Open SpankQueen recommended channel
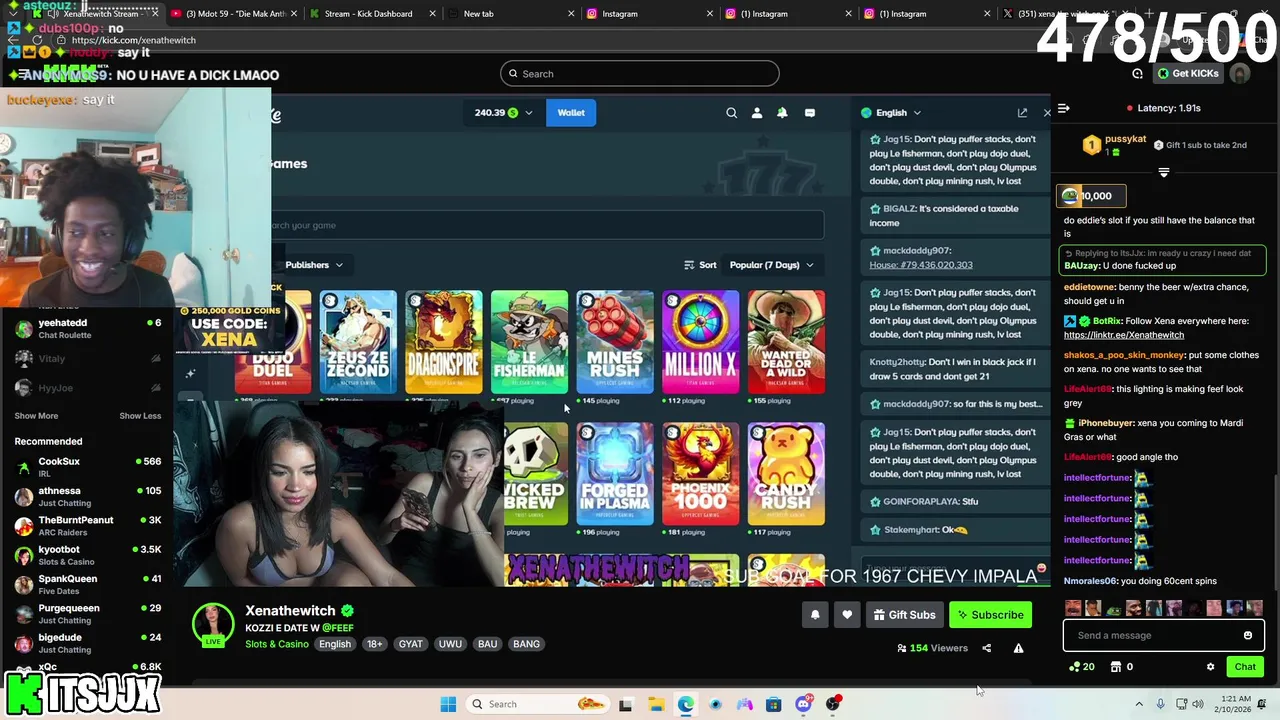This screenshot has width=1280, height=720. click(x=87, y=584)
